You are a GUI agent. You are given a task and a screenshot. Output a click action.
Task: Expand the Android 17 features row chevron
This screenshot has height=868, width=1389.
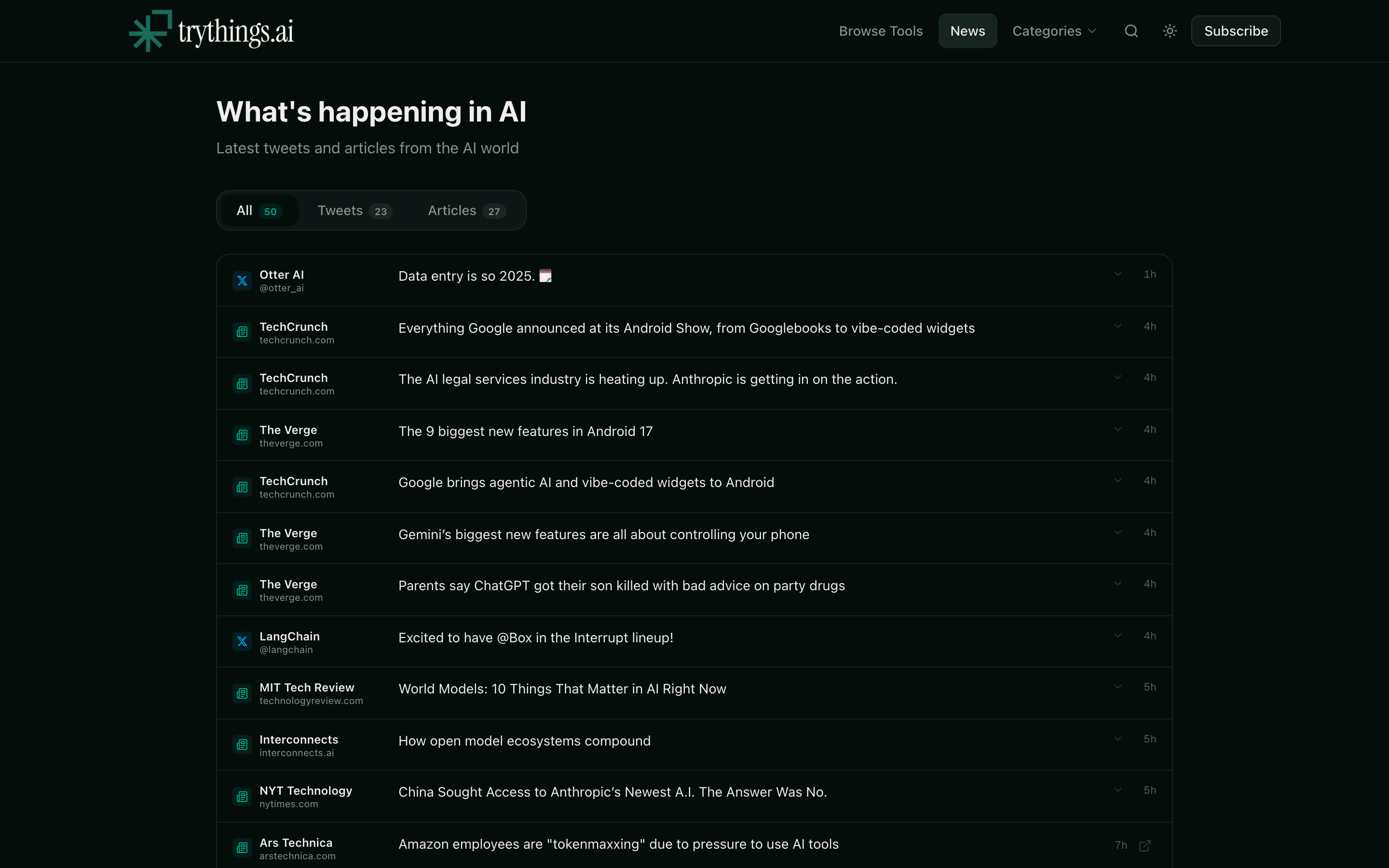click(1117, 429)
